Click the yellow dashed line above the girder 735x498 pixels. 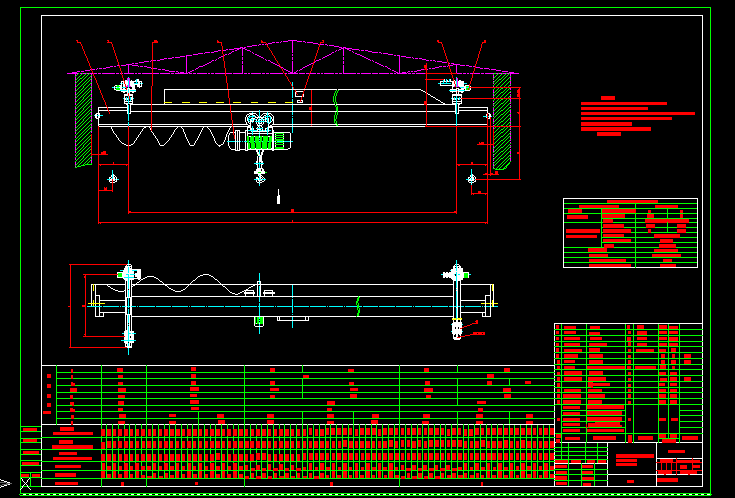coord(228,102)
